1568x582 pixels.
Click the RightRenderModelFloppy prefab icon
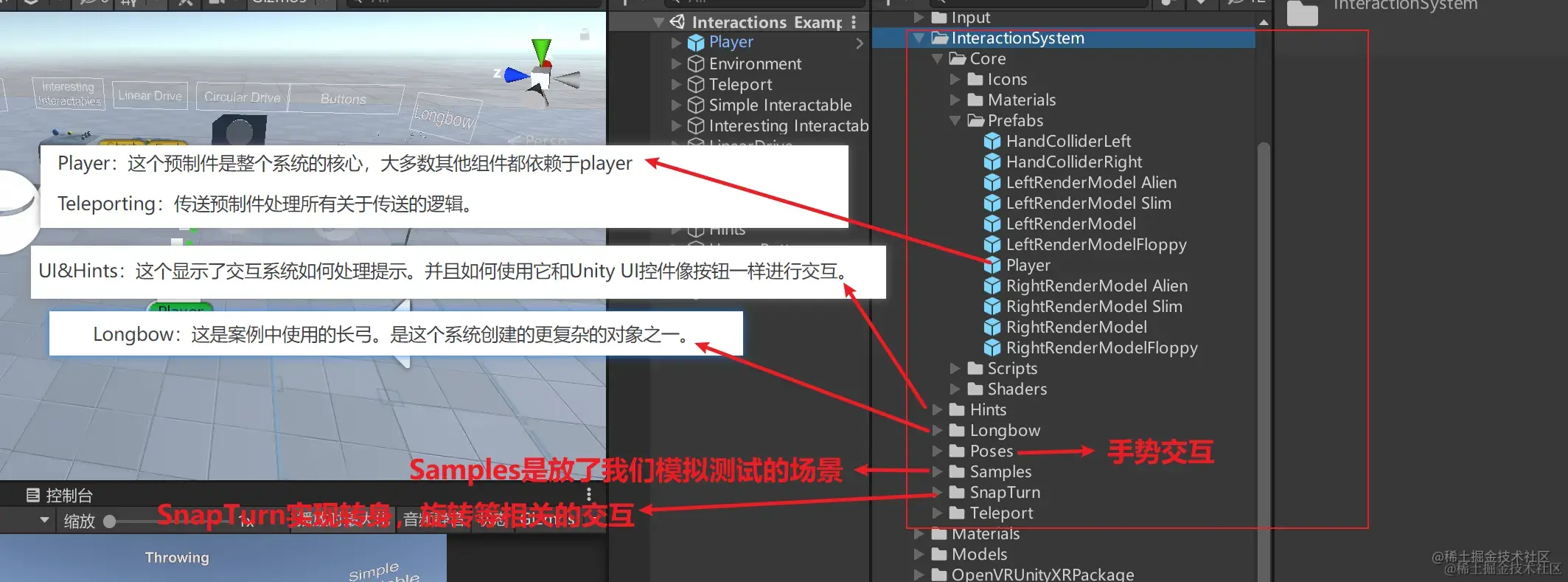point(993,347)
